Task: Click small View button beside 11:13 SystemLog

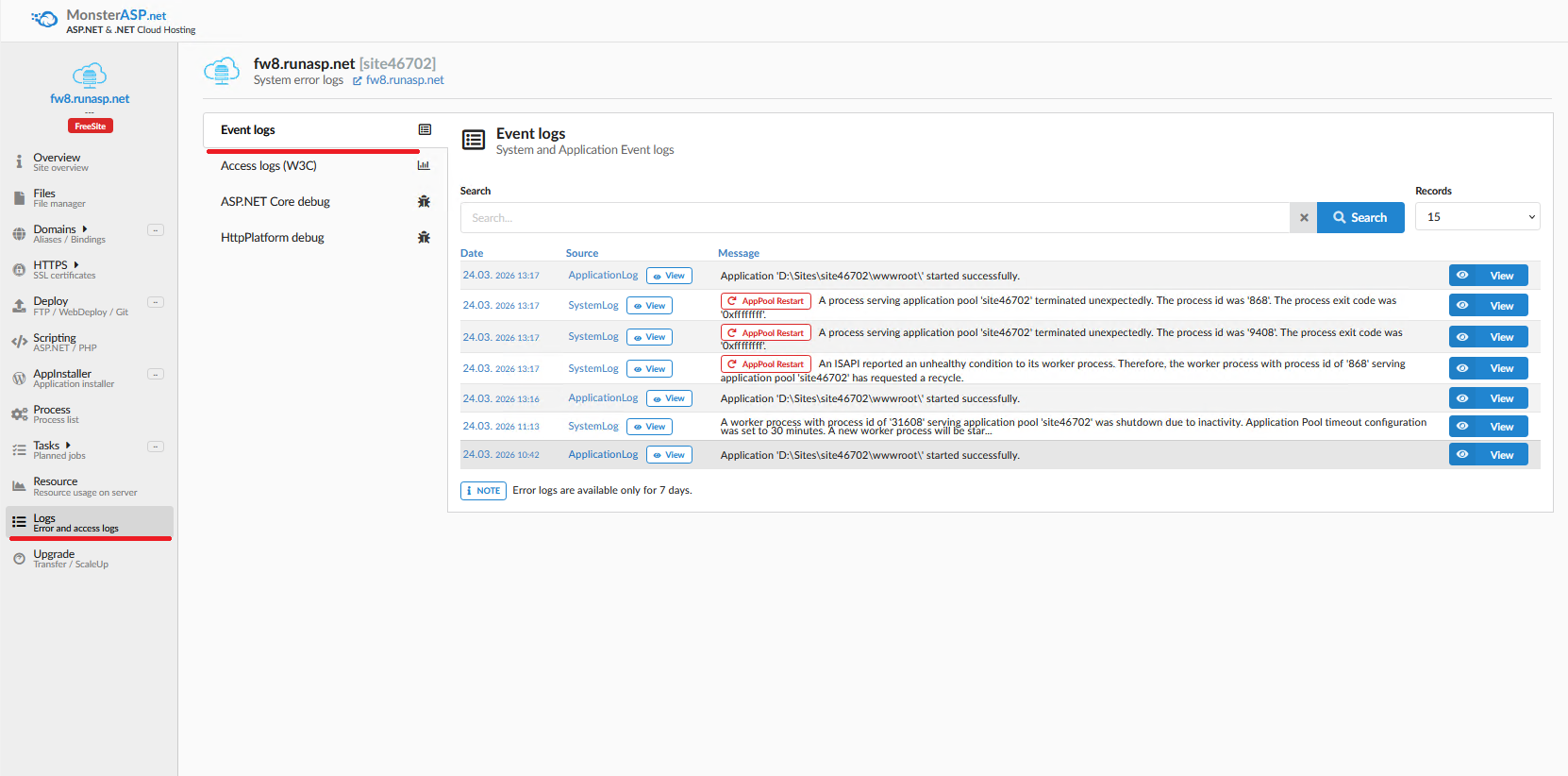Action: (649, 427)
